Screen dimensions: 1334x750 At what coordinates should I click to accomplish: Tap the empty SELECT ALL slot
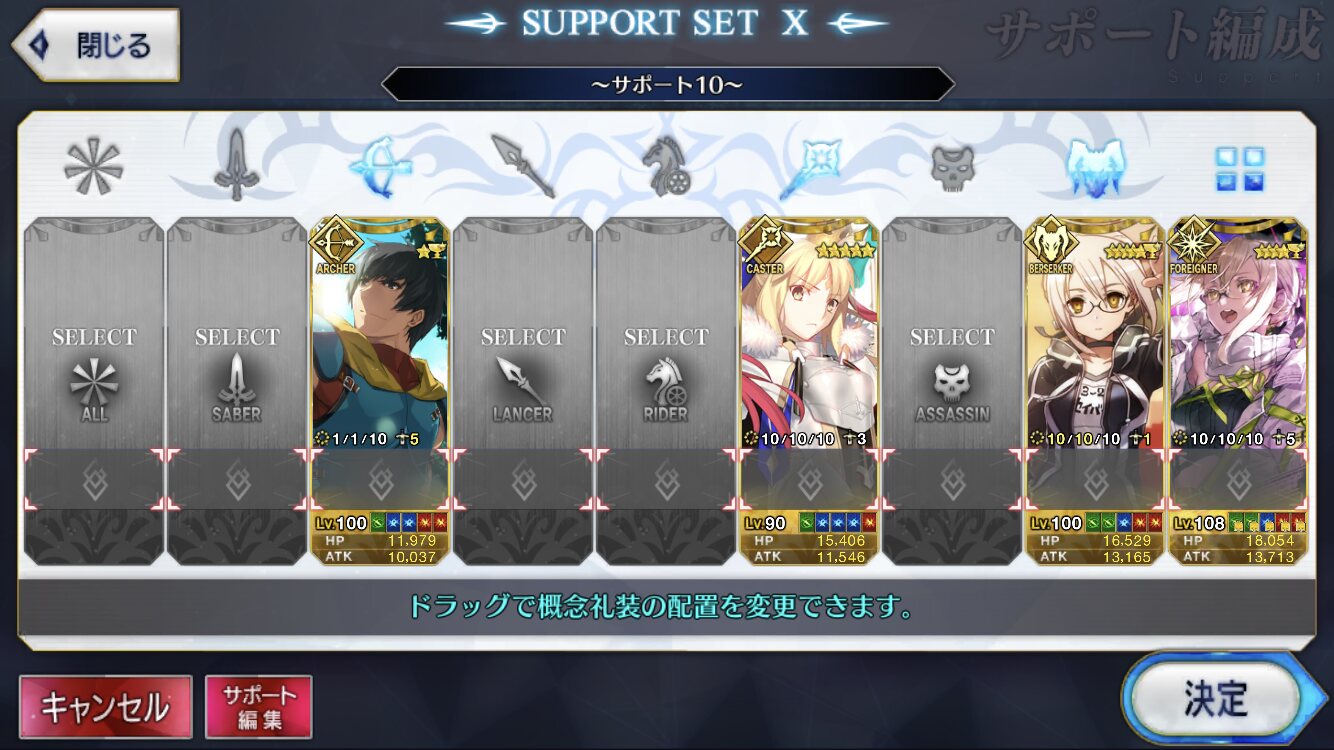(94, 391)
